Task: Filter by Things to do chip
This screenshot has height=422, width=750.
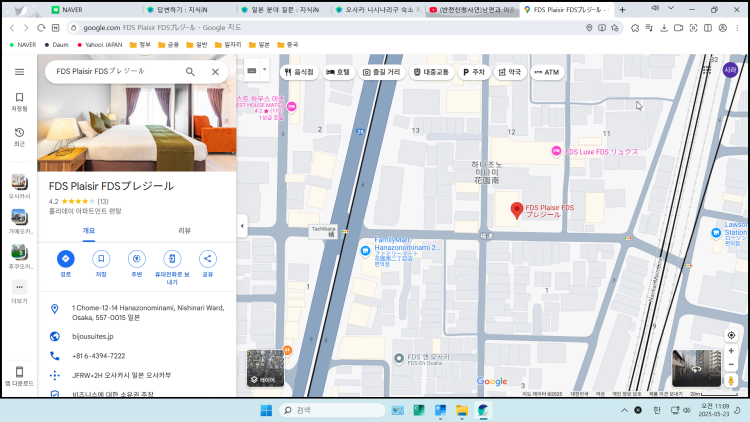Action: [382, 72]
